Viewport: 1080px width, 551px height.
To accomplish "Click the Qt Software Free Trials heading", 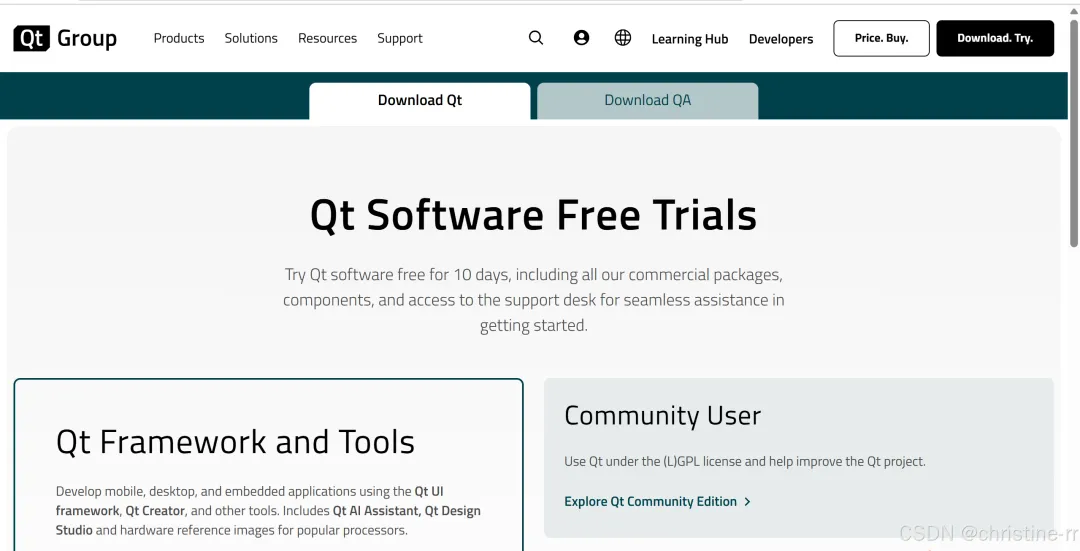I will coord(533,215).
